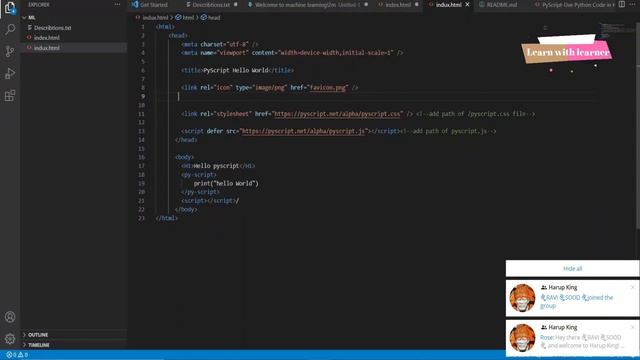Open the pyscript.css stylesheet link
Image resolution: width=640 pixels, height=360 pixels.
coord(337,114)
